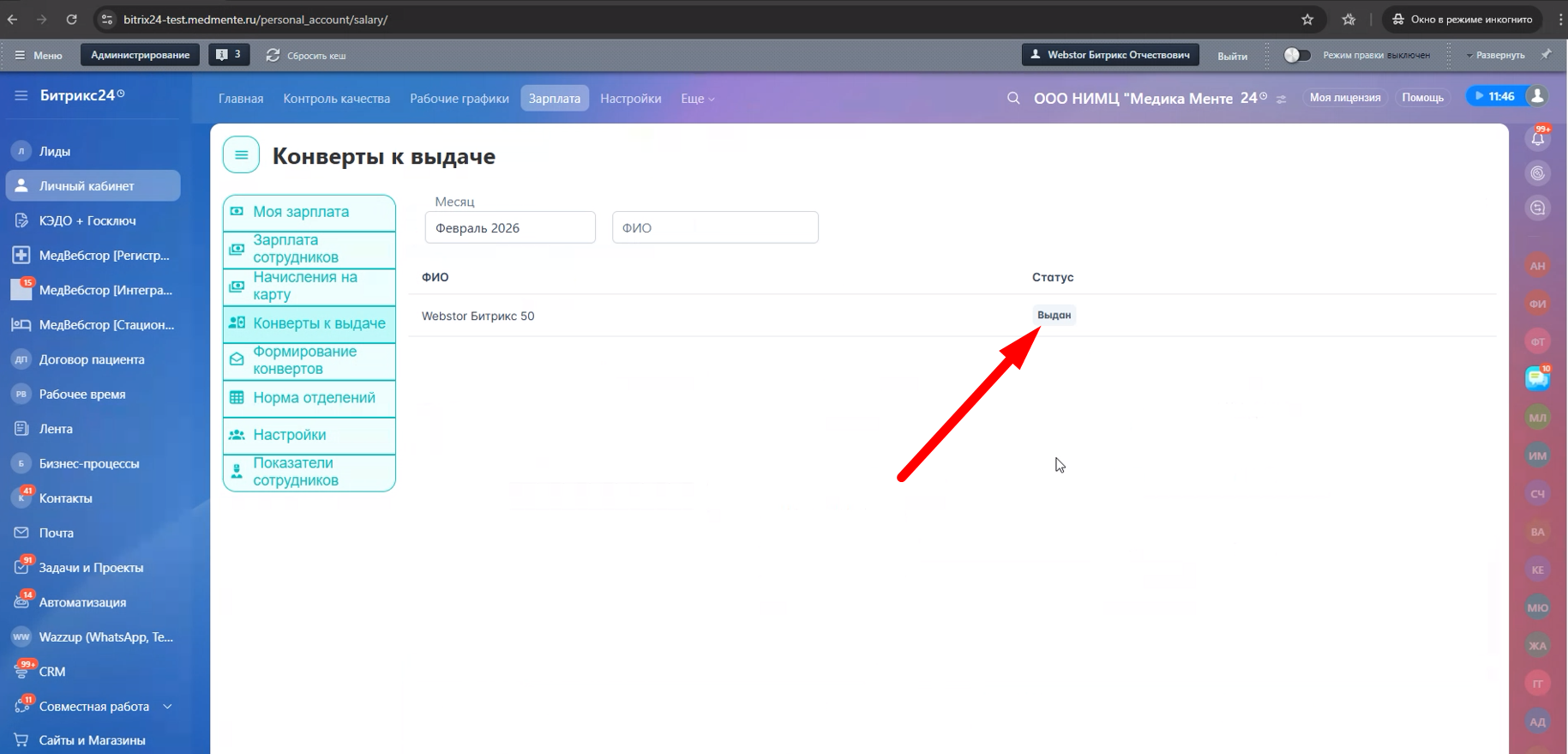Click the Сбросить кеш button
The image size is (1568, 754).
click(x=307, y=56)
